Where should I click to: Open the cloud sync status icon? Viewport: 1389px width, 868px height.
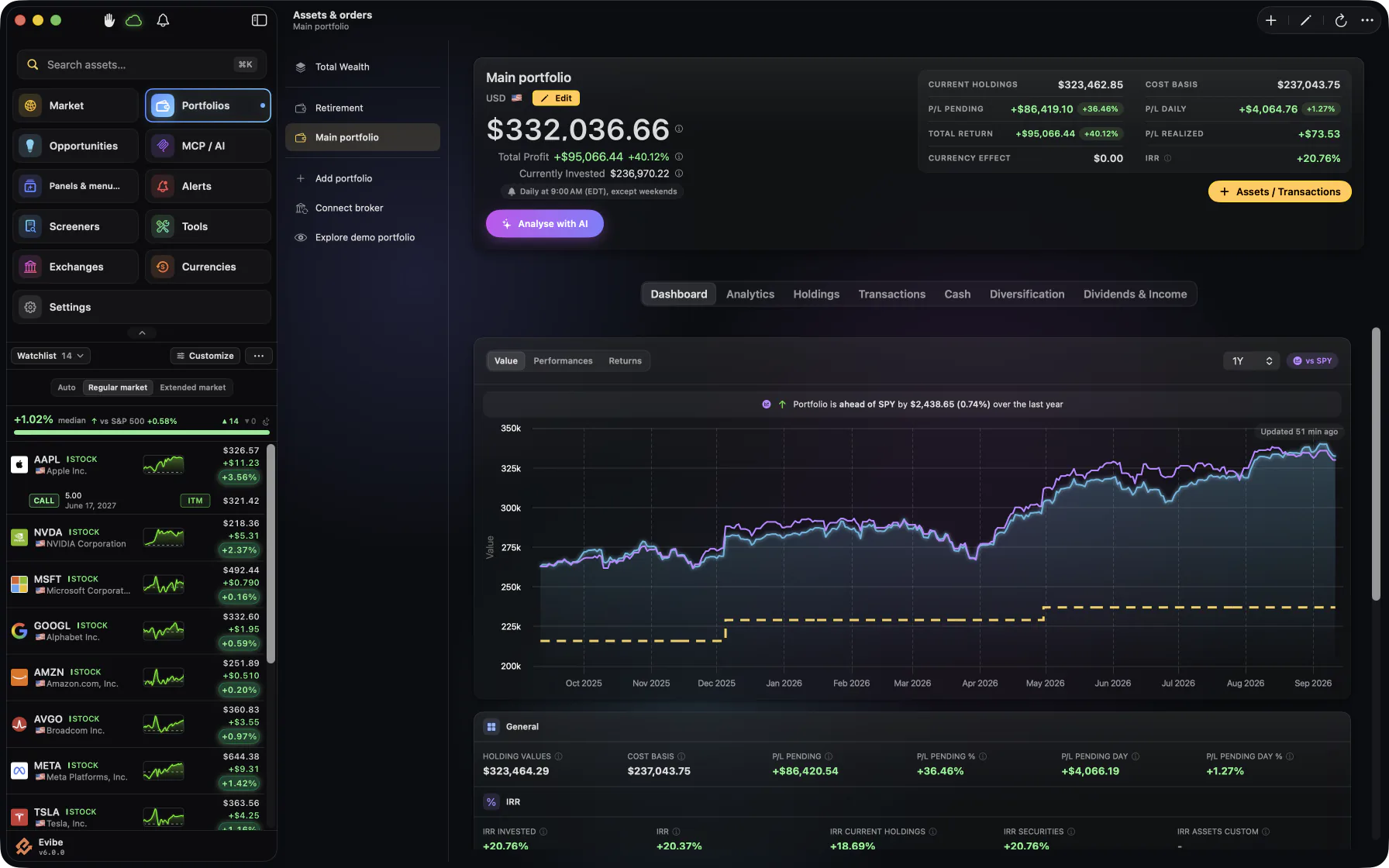pos(134,20)
